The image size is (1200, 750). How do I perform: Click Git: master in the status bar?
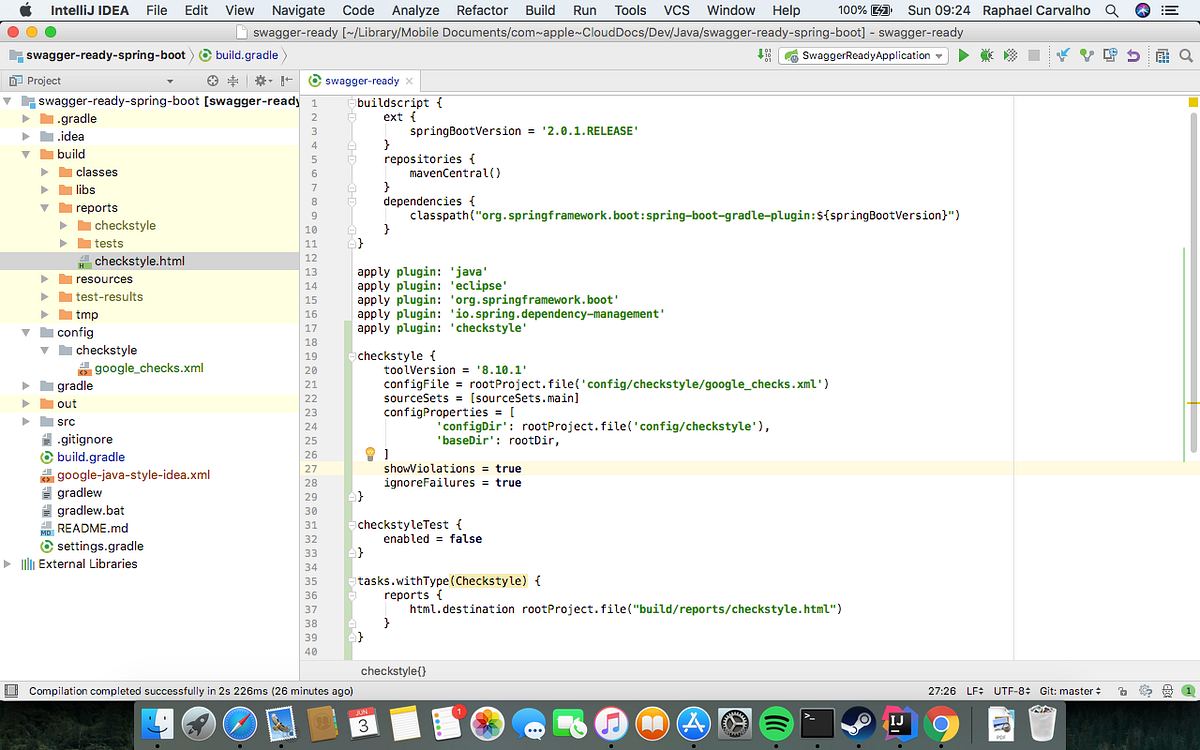click(1069, 690)
